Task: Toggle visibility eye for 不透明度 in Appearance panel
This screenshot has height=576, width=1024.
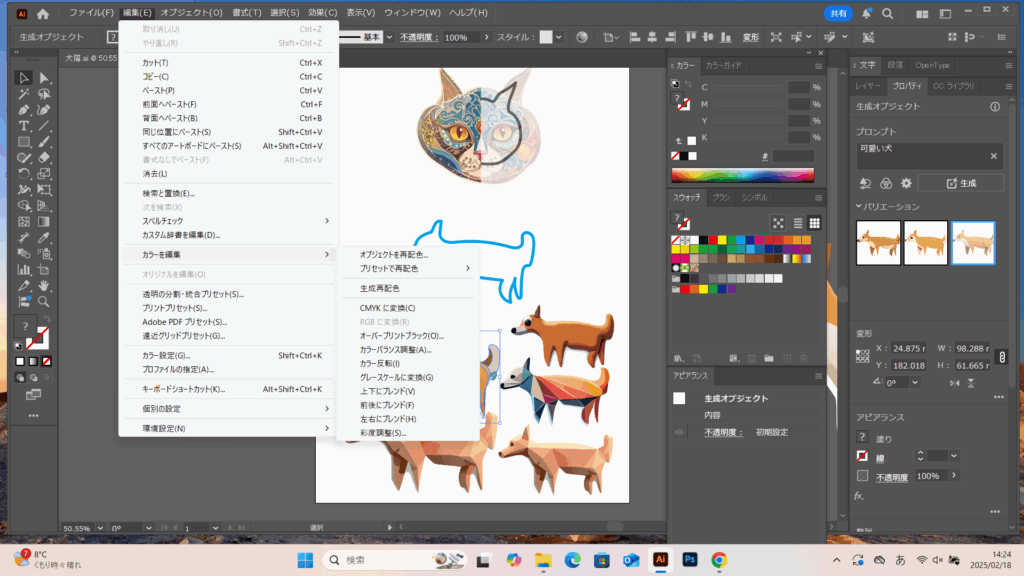Action: point(679,432)
